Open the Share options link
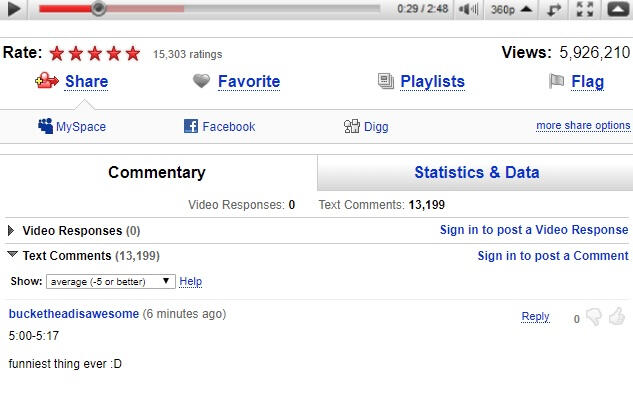The image size is (633, 393). point(86,82)
